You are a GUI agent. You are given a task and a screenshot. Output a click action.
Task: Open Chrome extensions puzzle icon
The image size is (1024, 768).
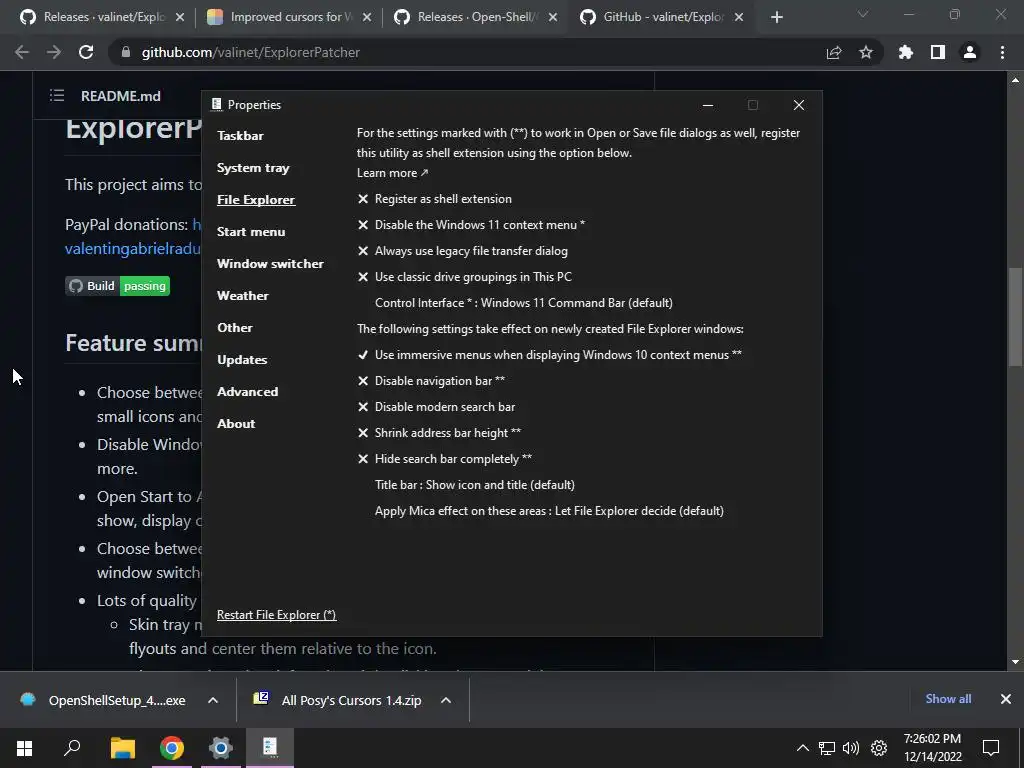pos(906,52)
